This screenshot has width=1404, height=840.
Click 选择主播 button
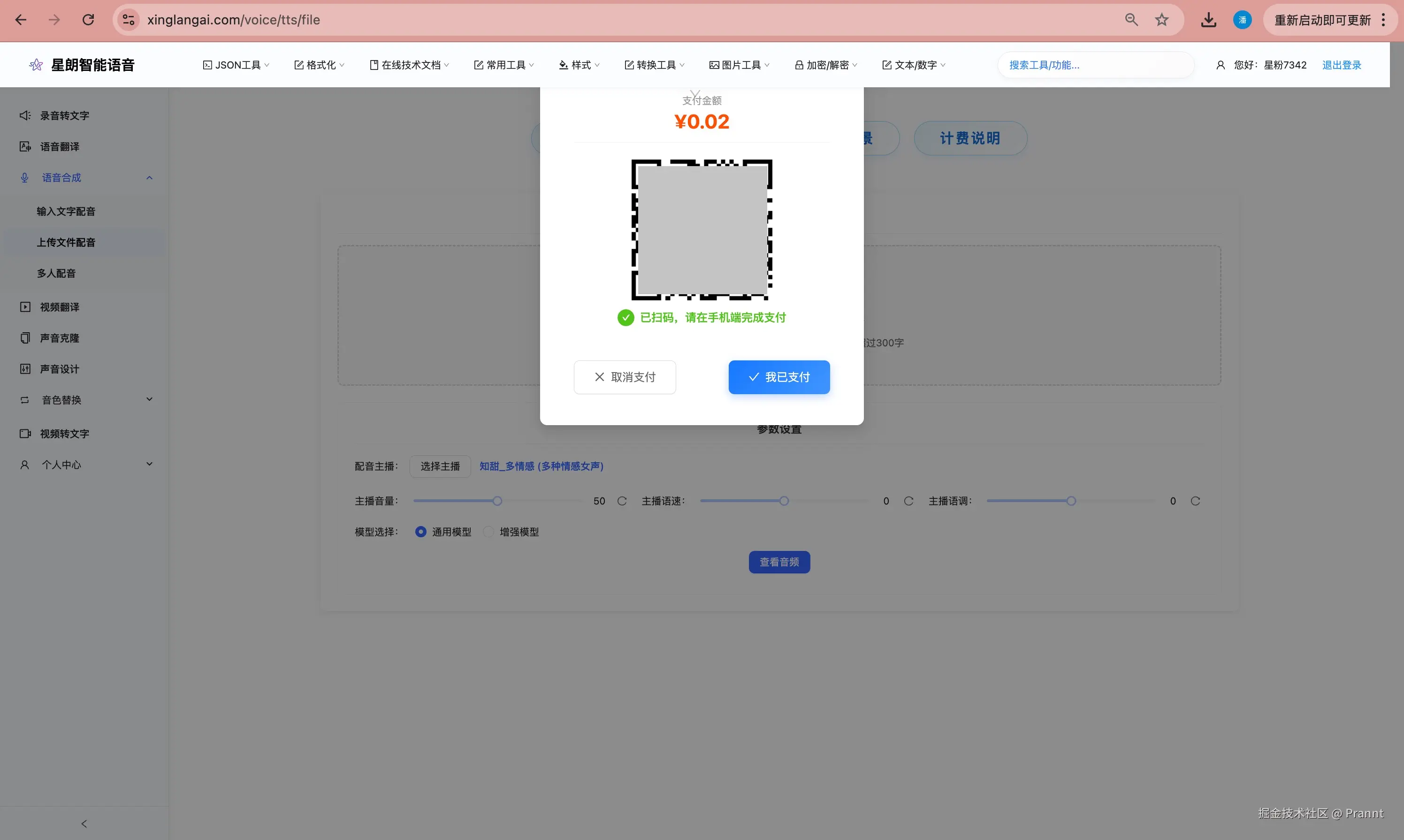[x=440, y=466]
